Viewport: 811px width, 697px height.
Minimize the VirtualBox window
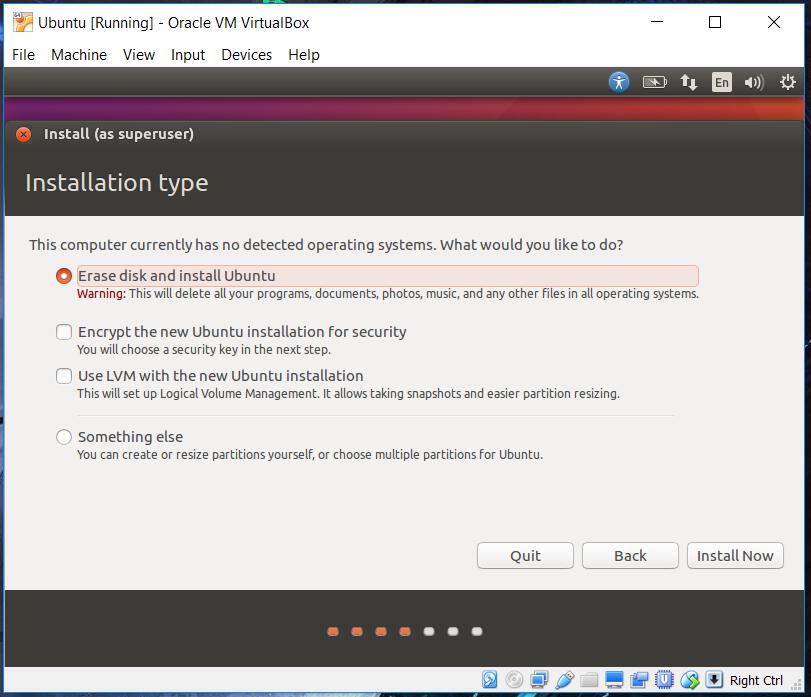coord(657,22)
